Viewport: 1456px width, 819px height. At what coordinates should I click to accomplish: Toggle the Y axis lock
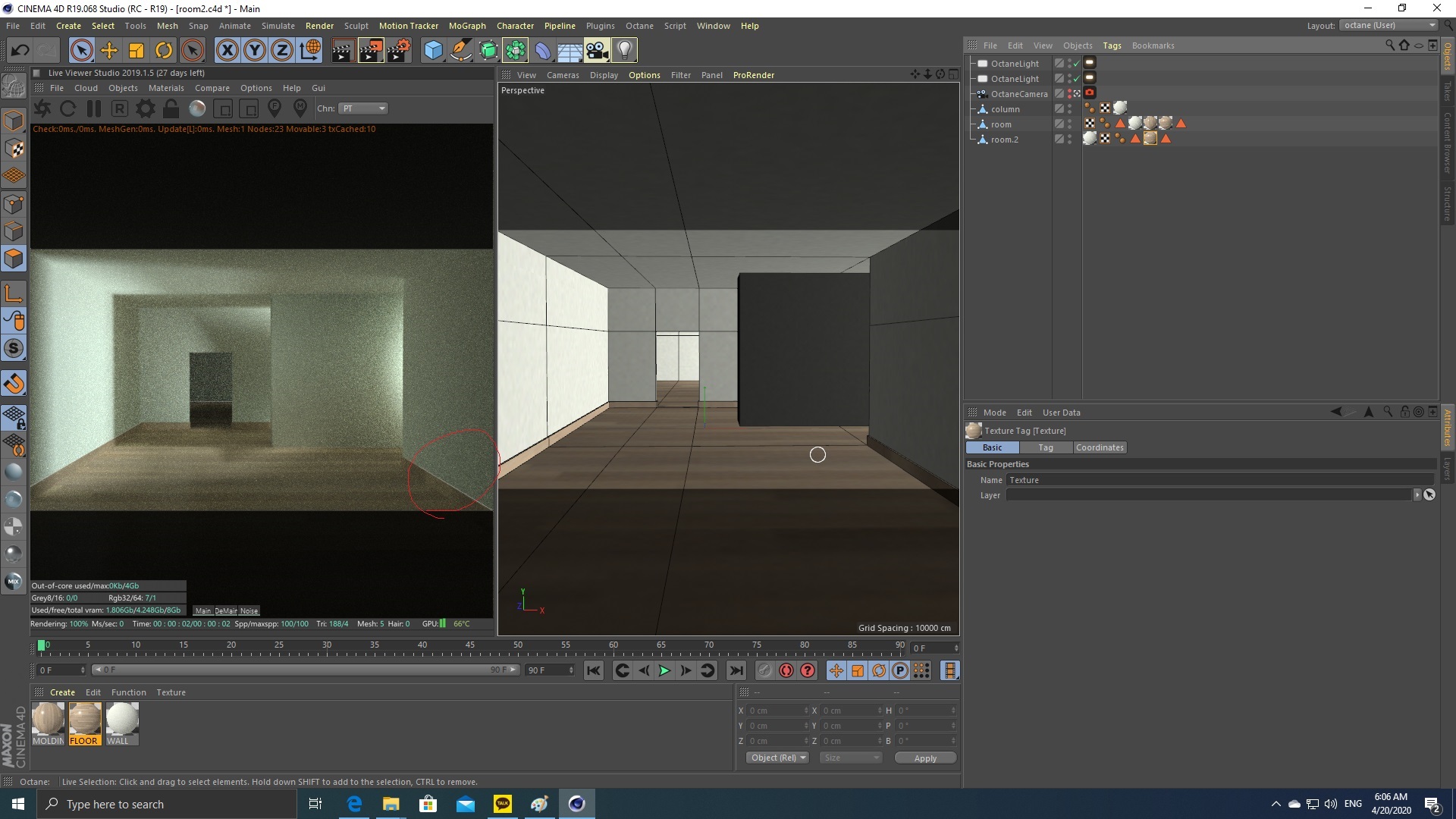point(255,51)
